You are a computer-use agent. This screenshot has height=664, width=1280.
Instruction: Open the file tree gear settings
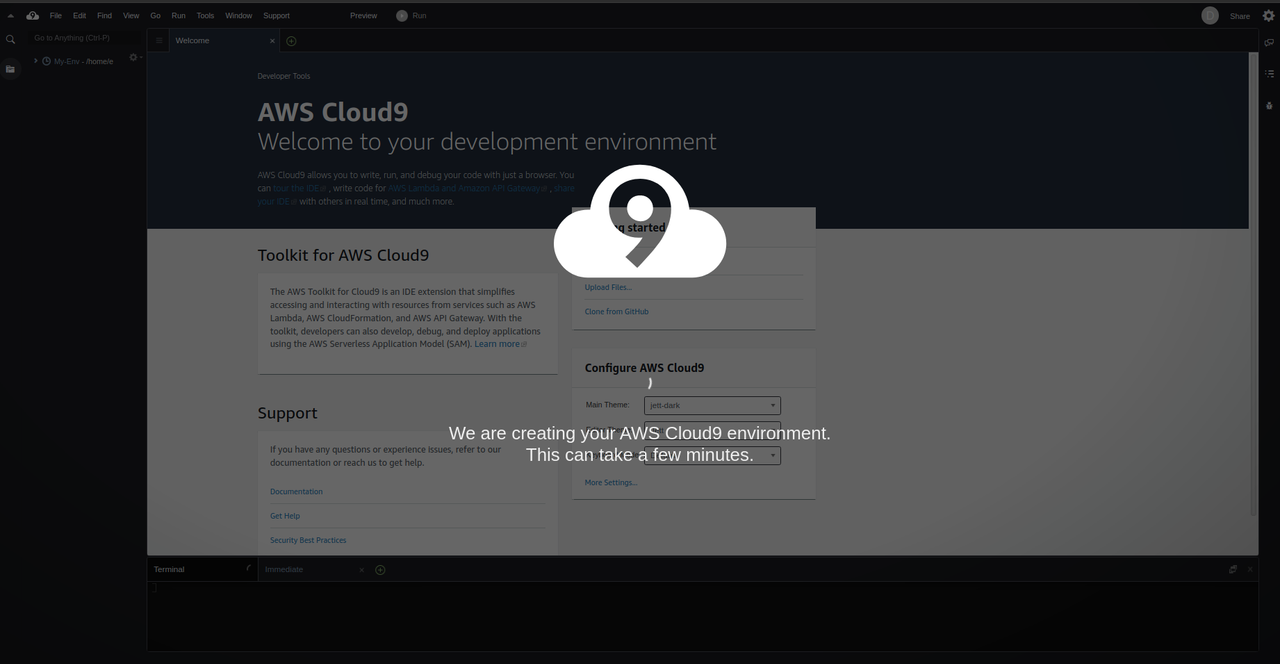point(134,57)
